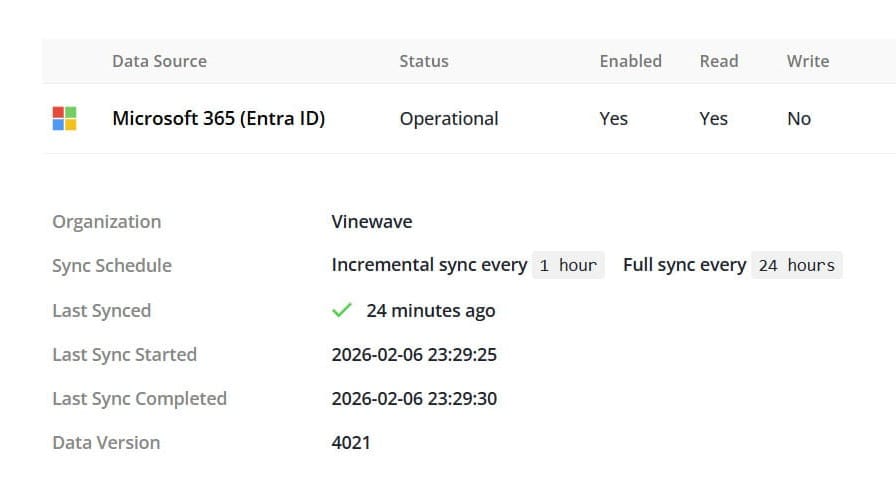Click the Write value No
Viewport: 896px width, 504px height.
tap(799, 119)
